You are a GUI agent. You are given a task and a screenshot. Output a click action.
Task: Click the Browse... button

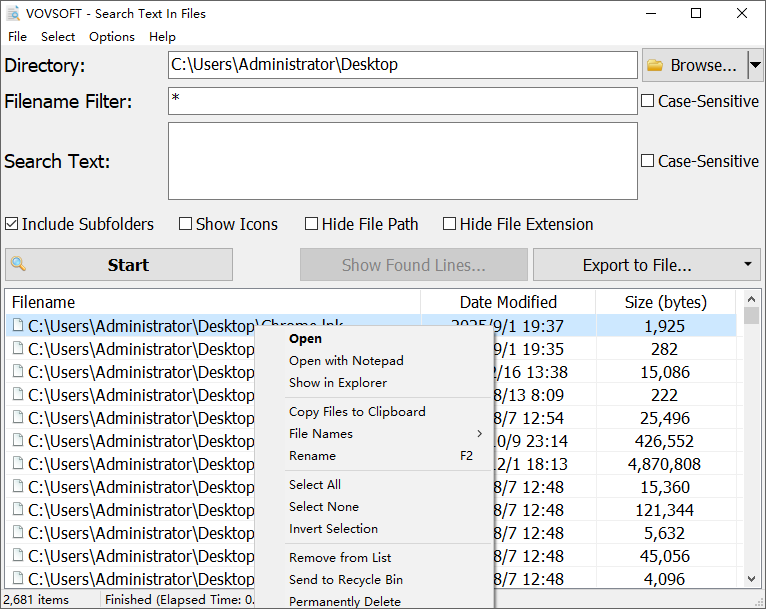click(695, 64)
